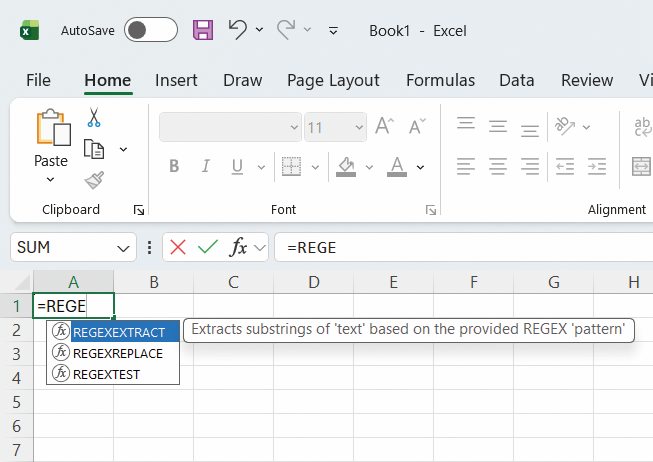
Task: Click the Orientation text angle icon
Action: click(x=564, y=126)
